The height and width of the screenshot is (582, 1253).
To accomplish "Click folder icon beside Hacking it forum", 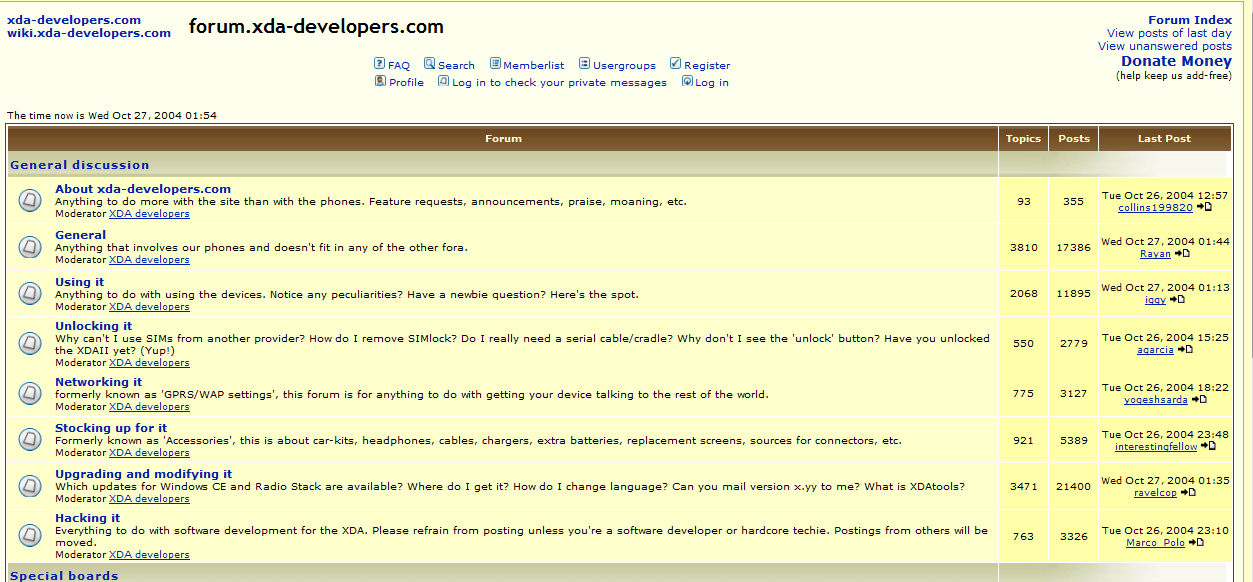I will tap(30, 536).
